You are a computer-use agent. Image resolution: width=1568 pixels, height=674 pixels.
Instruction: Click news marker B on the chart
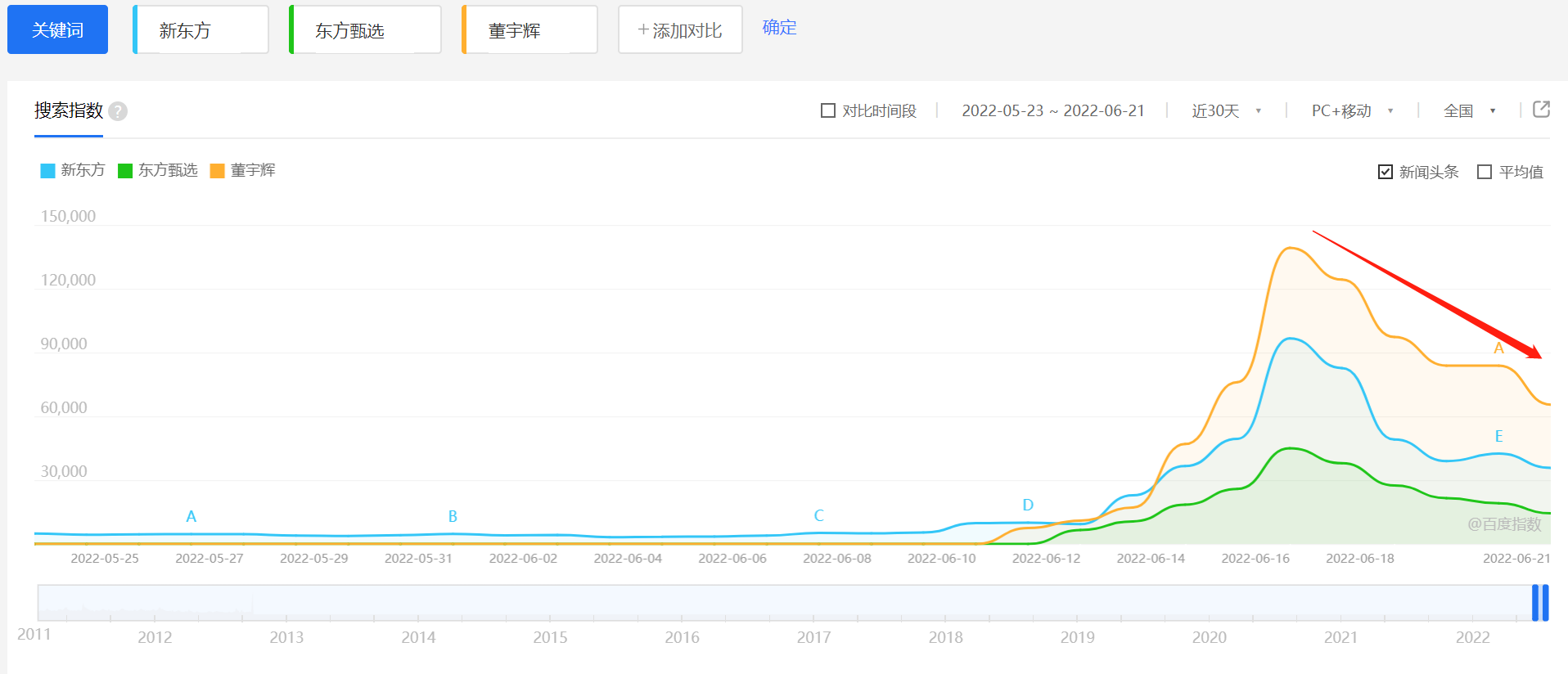click(x=453, y=517)
